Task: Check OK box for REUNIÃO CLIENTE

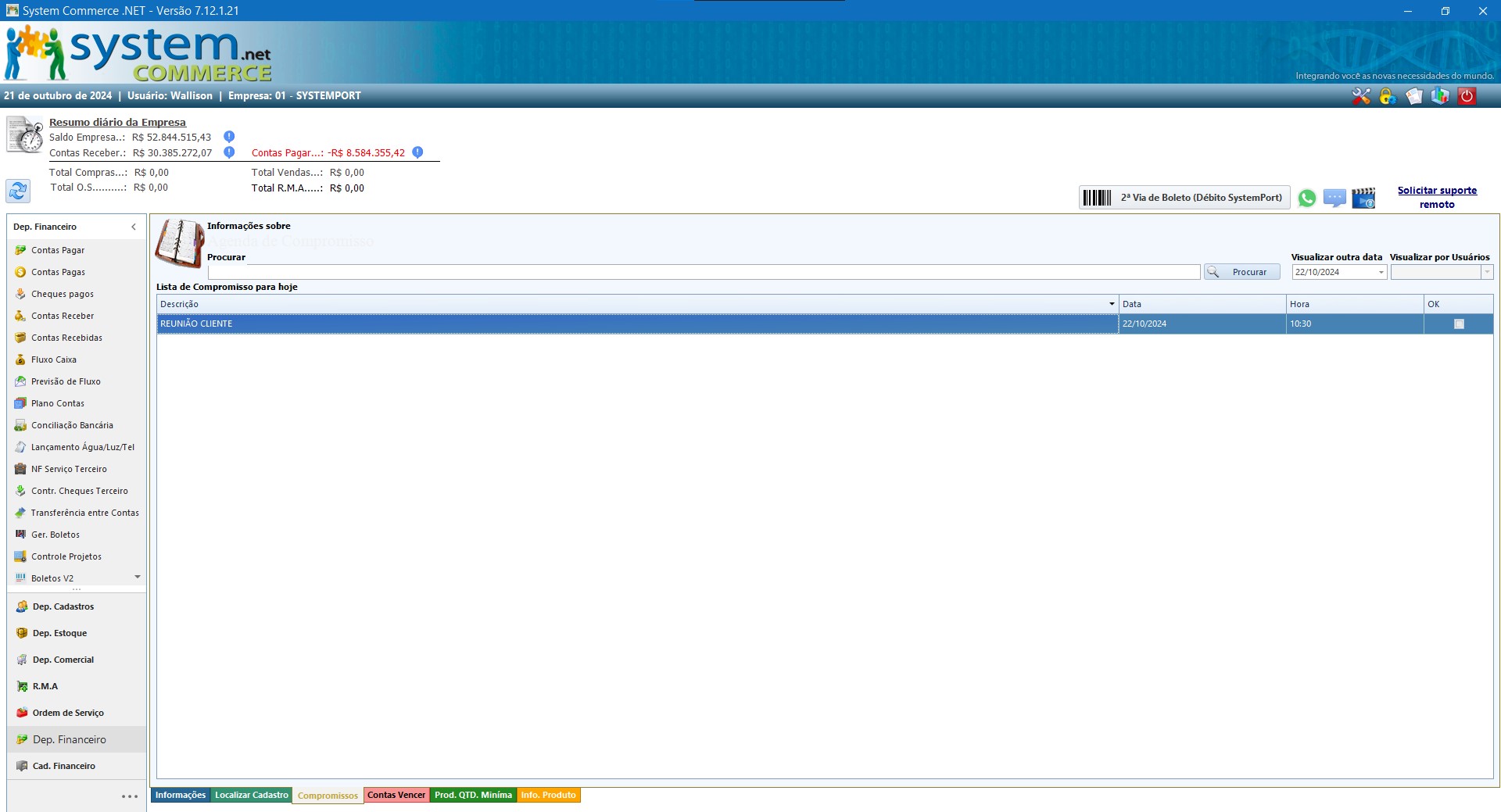Action: [1459, 324]
